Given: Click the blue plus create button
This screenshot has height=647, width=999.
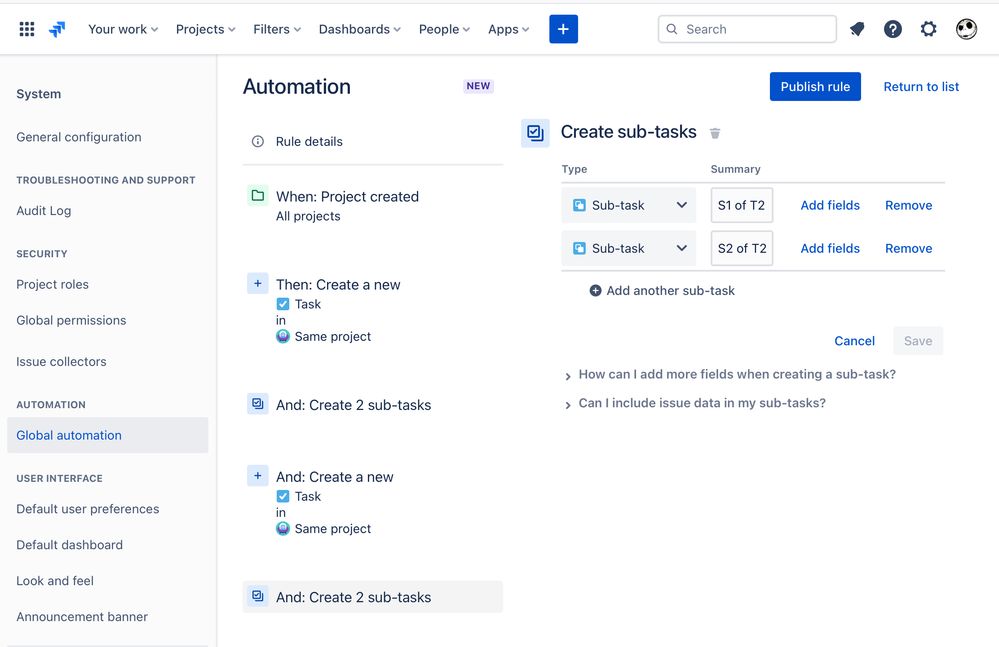Looking at the screenshot, I should [x=563, y=29].
